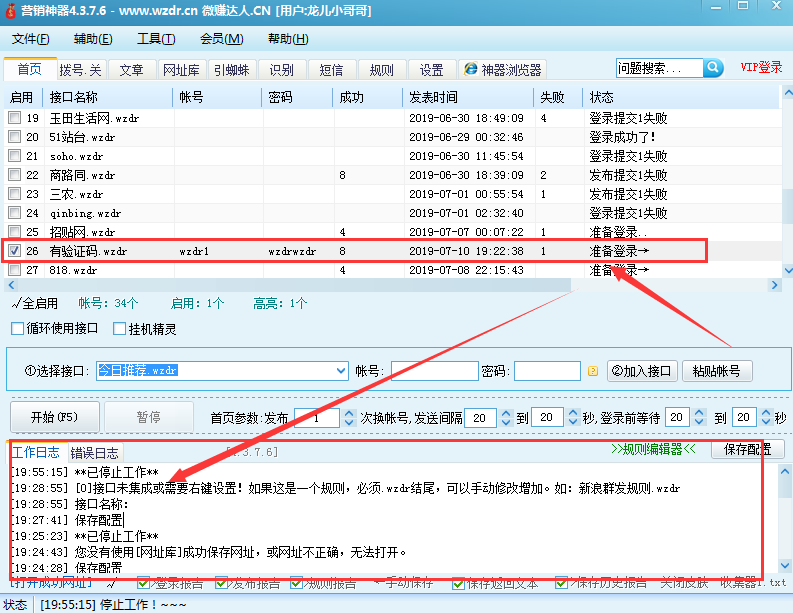Switch to the 短信 tab

tap(332, 70)
